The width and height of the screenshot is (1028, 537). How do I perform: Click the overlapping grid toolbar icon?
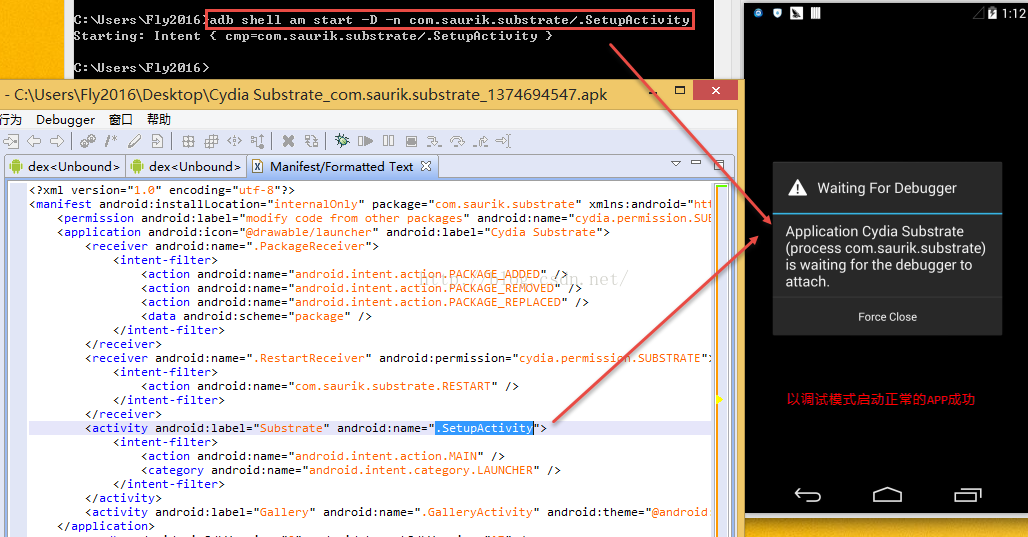click(211, 141)
